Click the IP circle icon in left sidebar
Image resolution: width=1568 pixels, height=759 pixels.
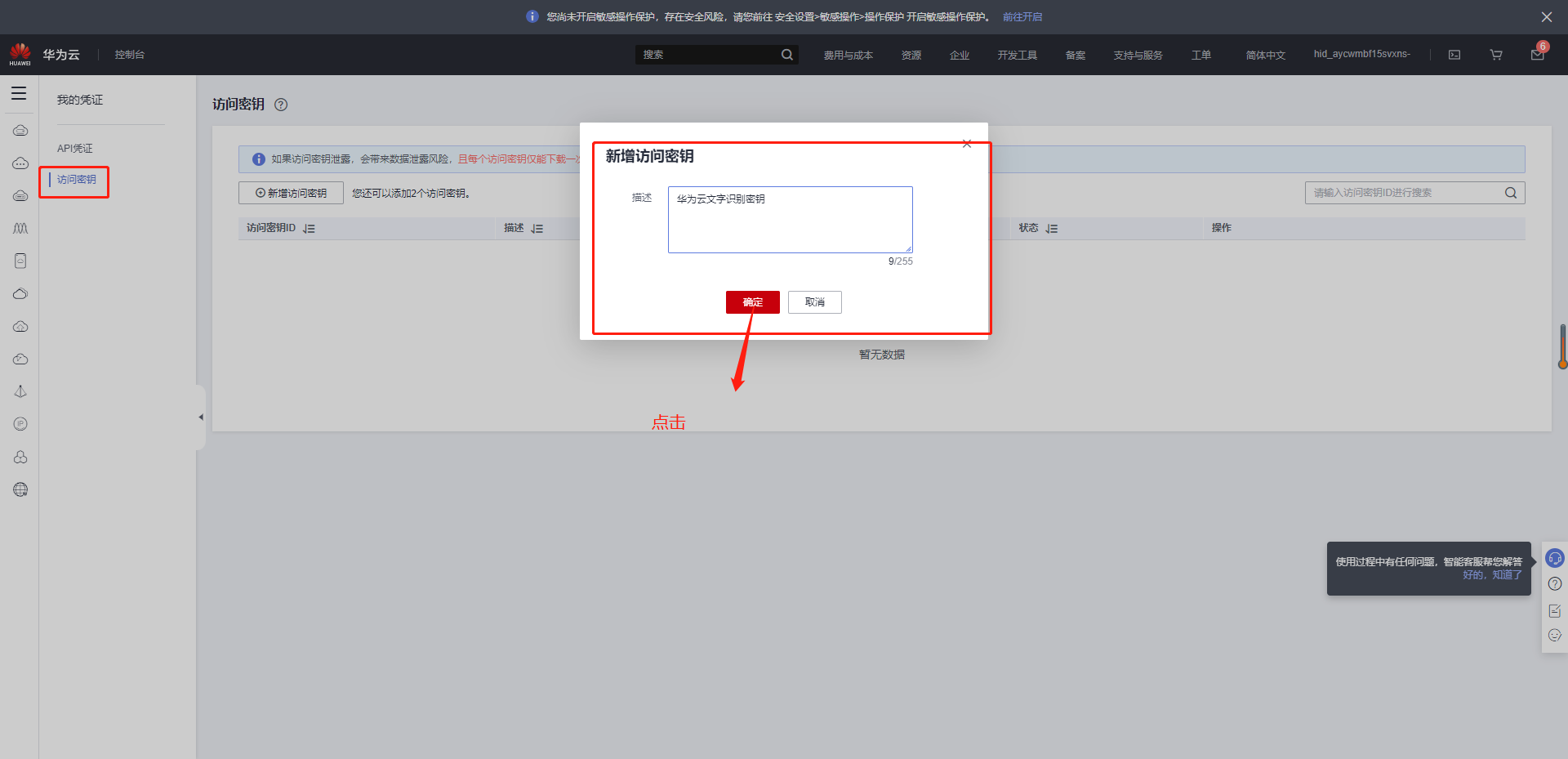point(20,424)
